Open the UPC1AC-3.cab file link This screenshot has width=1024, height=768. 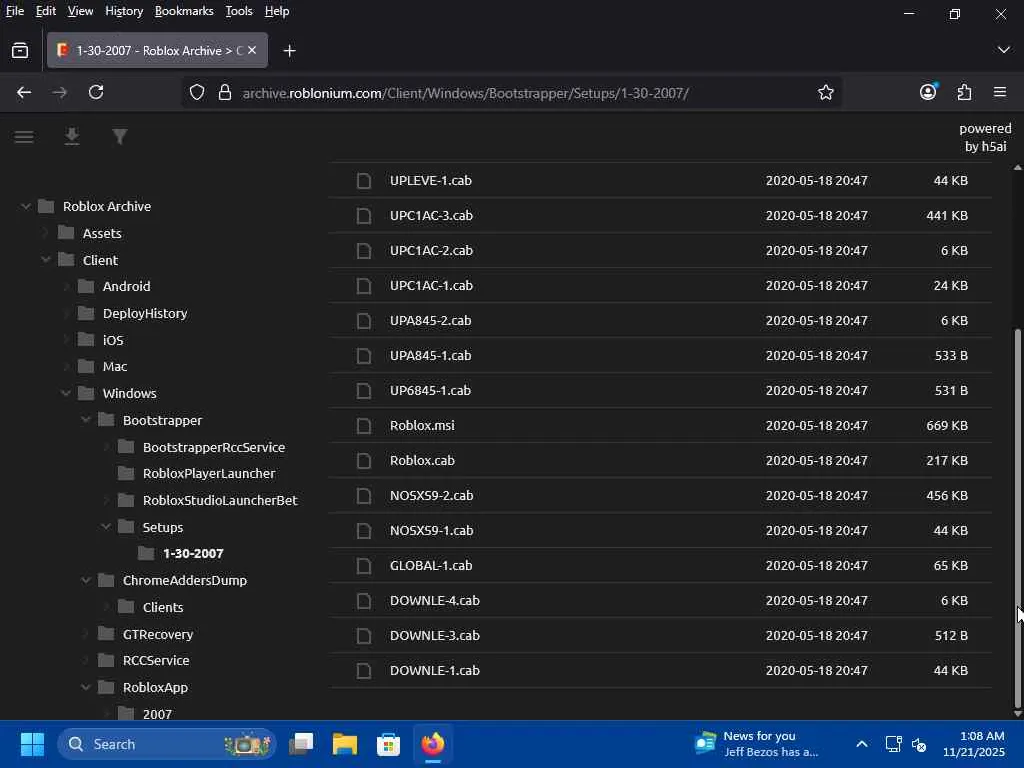click(431, 216)
